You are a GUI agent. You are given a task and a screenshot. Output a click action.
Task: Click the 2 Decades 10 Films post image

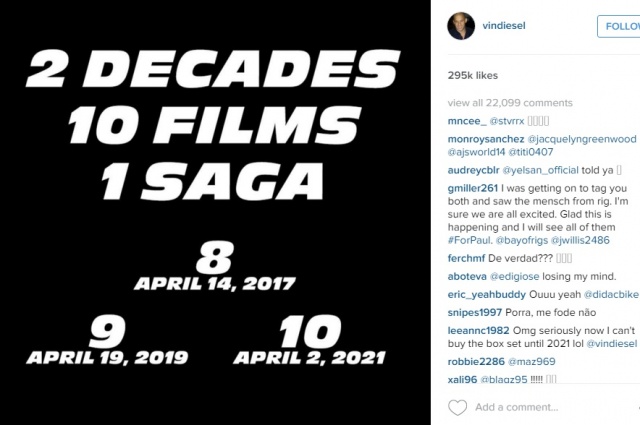point(216,212)
